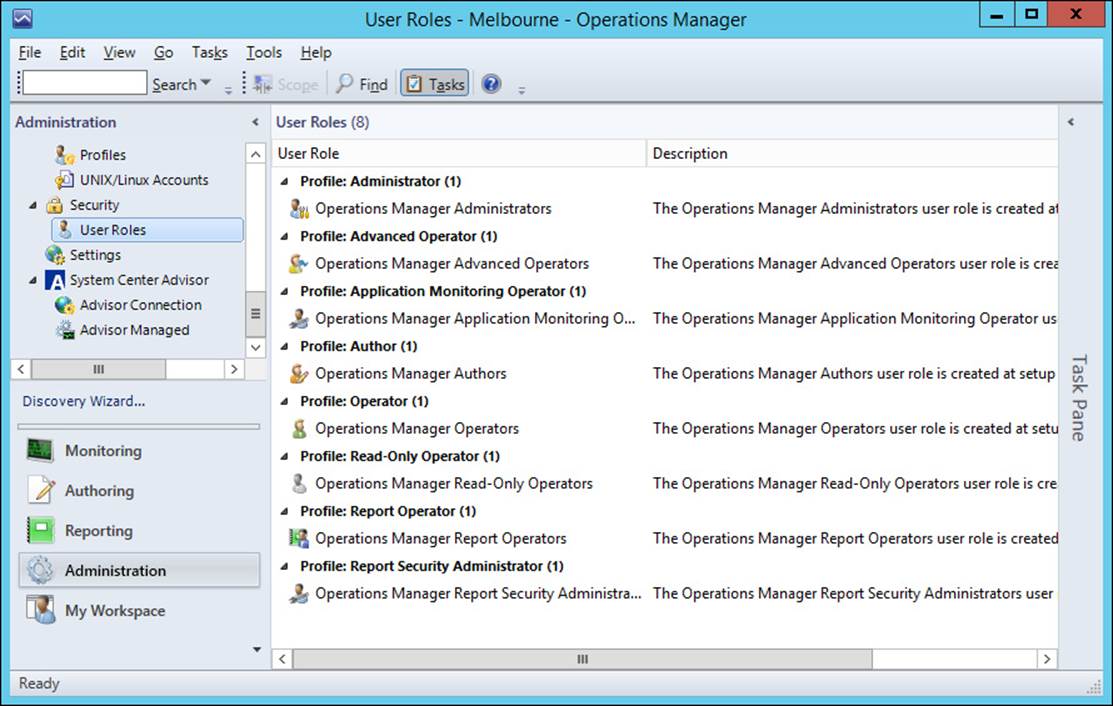
Task: Click the Reporting notebook icon
Action: [40, 530]
